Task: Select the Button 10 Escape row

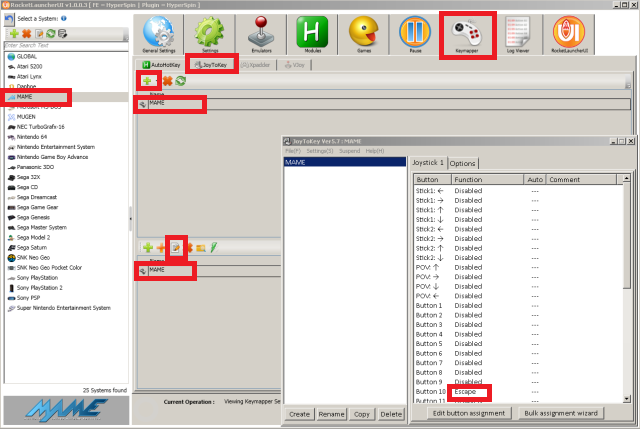Action: pyautogui.click(x=518, y=391)
